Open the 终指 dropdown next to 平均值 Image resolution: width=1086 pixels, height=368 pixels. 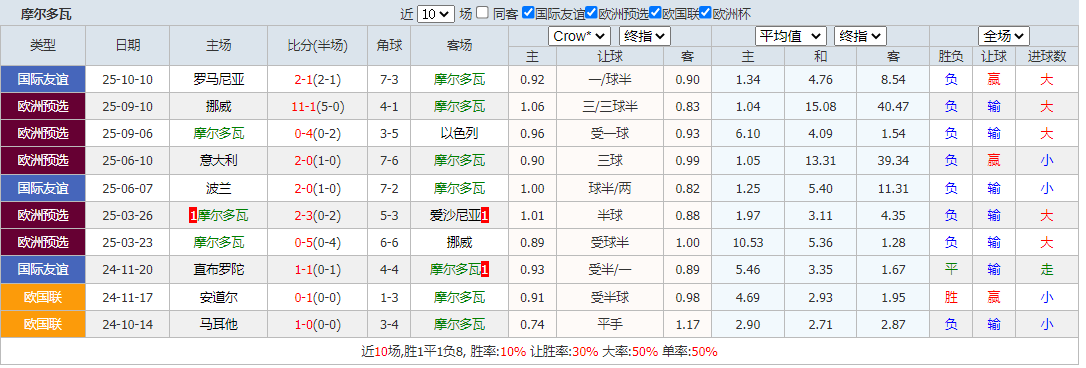pyautogui.click(x=860, y=36)
